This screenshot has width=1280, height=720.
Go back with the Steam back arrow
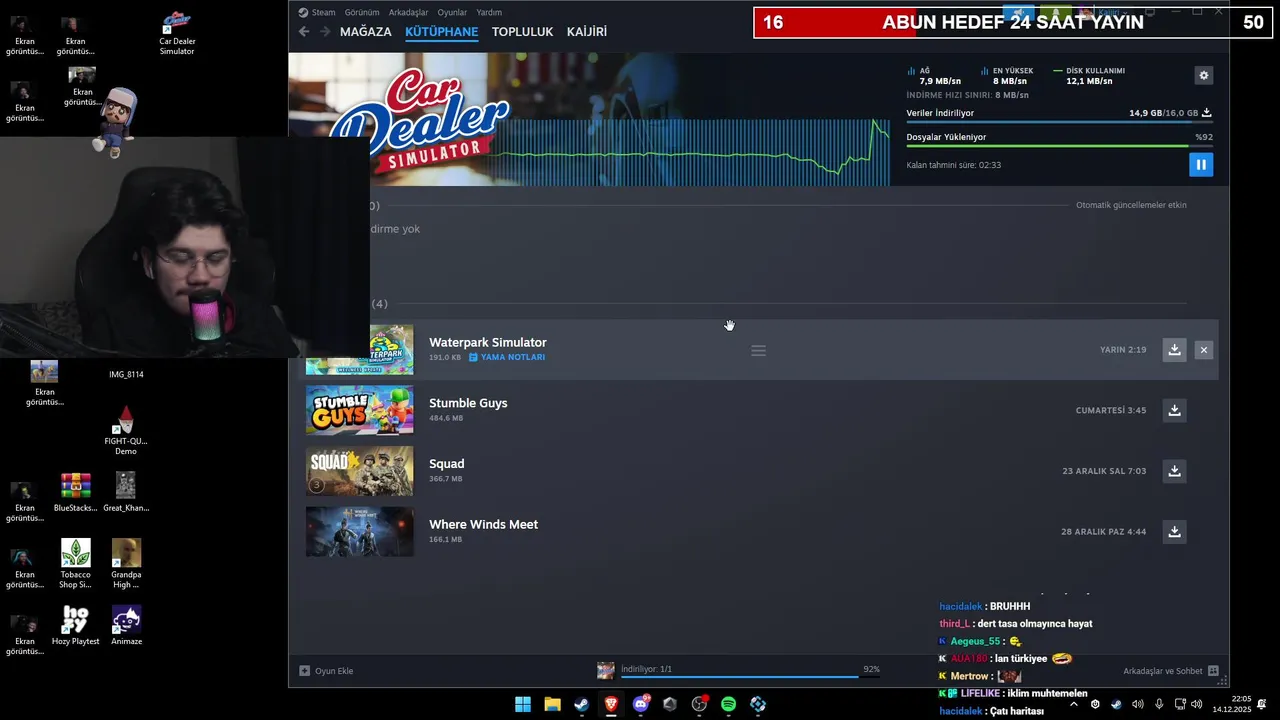[304, 32]
